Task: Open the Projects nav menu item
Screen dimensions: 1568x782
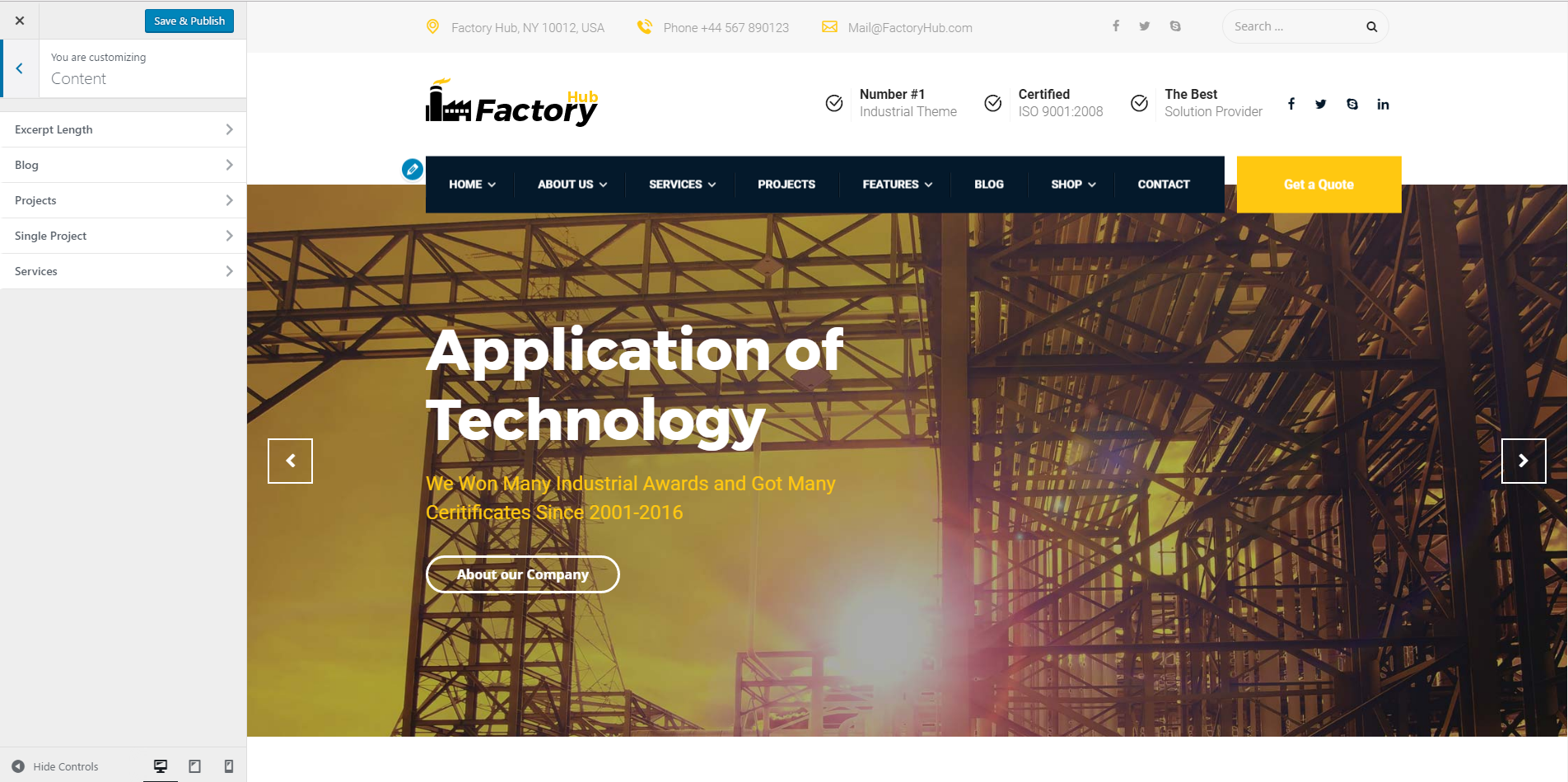Action: pyautogui.click(x=786, y=185)
